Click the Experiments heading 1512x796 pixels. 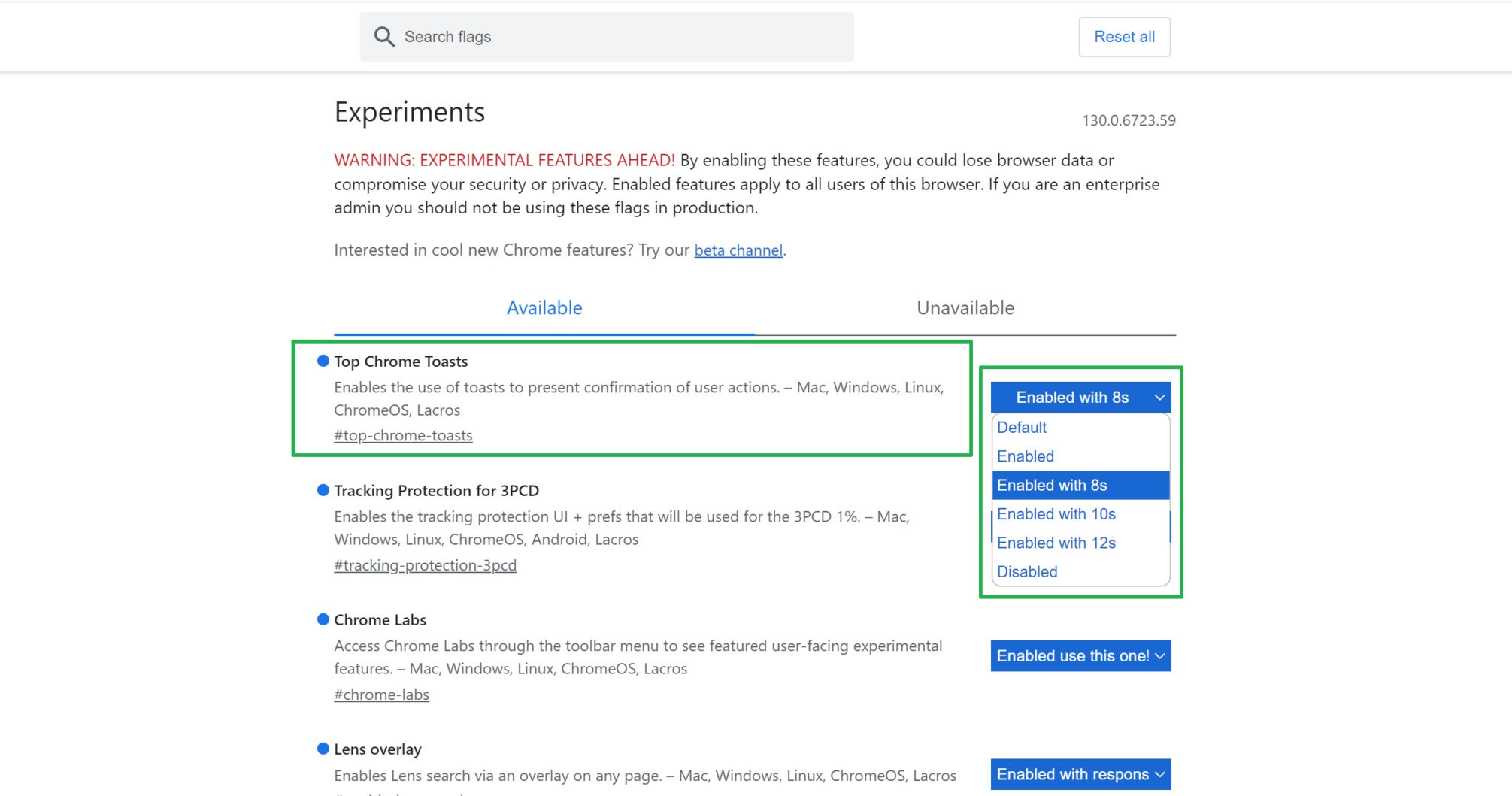click(x=409, y=112)
